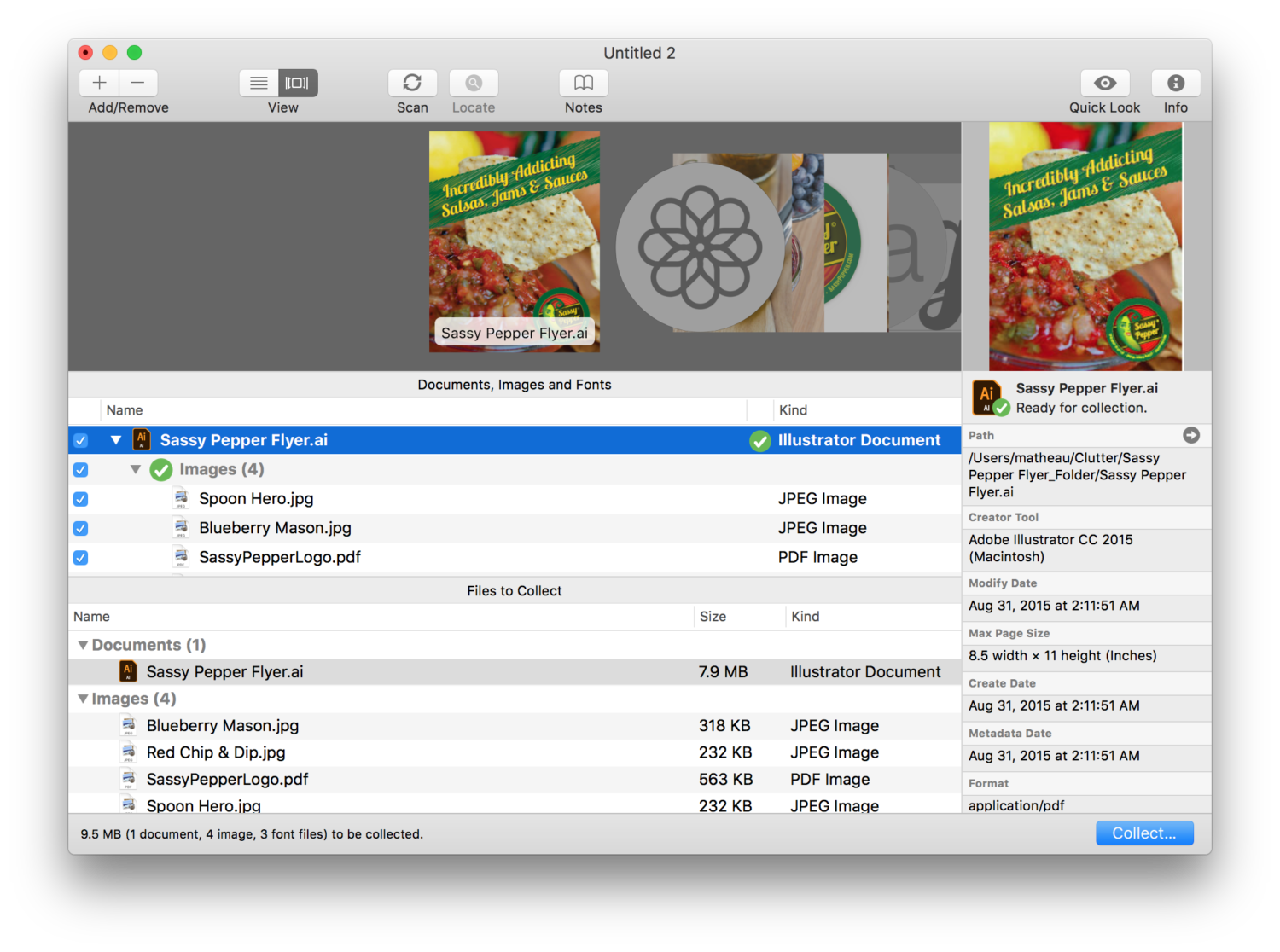Click Illustrator icon on selected Sassy Pepper Flyer.ai row
1280x952 pixels.
click(142, 440)
